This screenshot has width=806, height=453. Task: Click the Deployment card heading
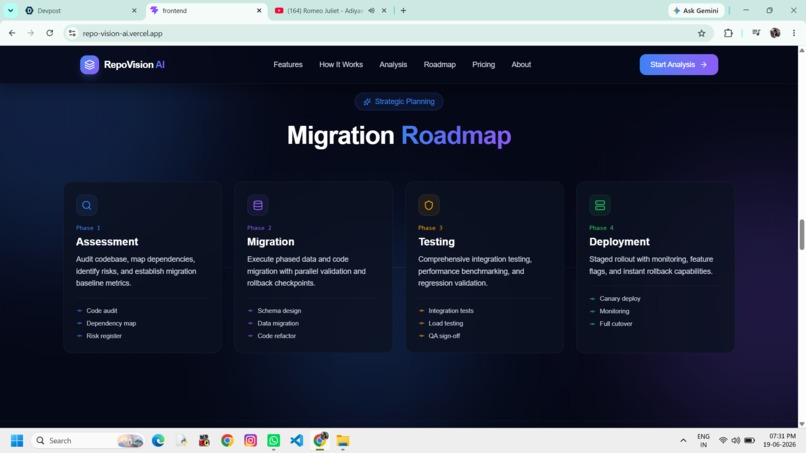619,242
